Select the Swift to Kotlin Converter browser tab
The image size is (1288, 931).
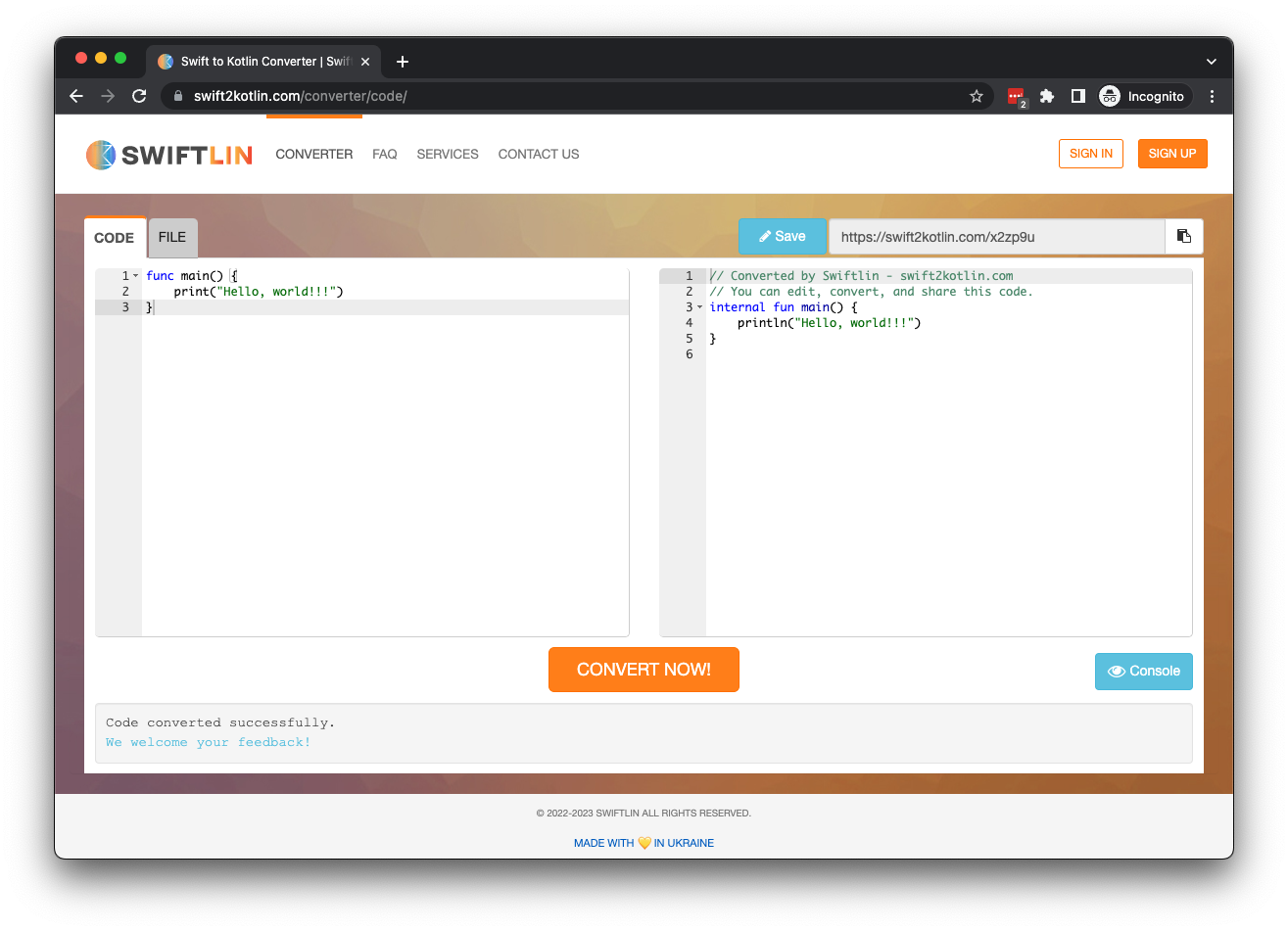[x=262, y=62]
